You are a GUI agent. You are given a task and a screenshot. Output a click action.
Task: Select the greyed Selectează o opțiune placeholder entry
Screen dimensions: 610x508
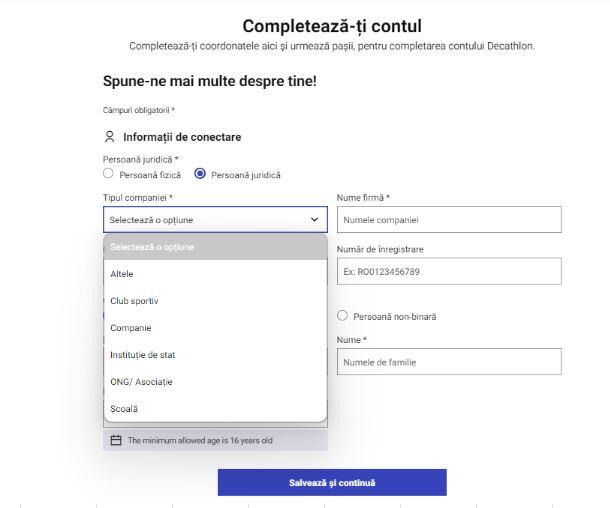pyautogui.click(x=215, y=247)
